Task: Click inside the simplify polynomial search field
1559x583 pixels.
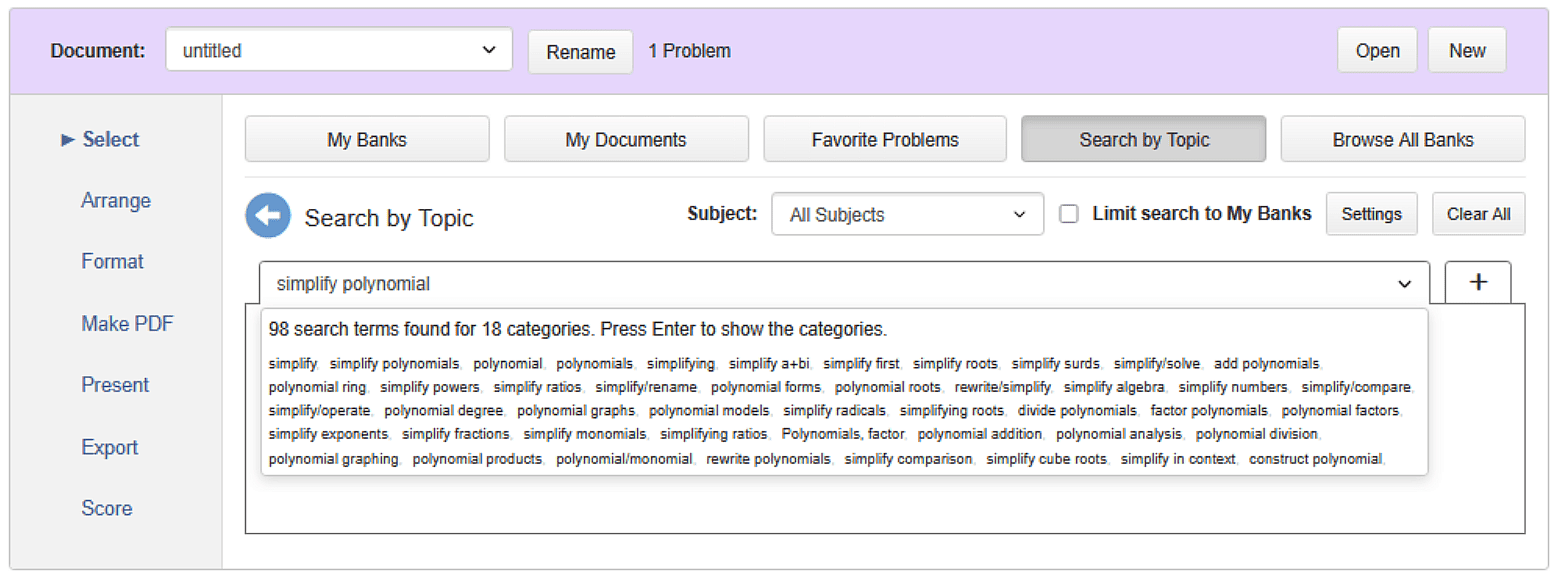Action: click(x=700, y=283)
